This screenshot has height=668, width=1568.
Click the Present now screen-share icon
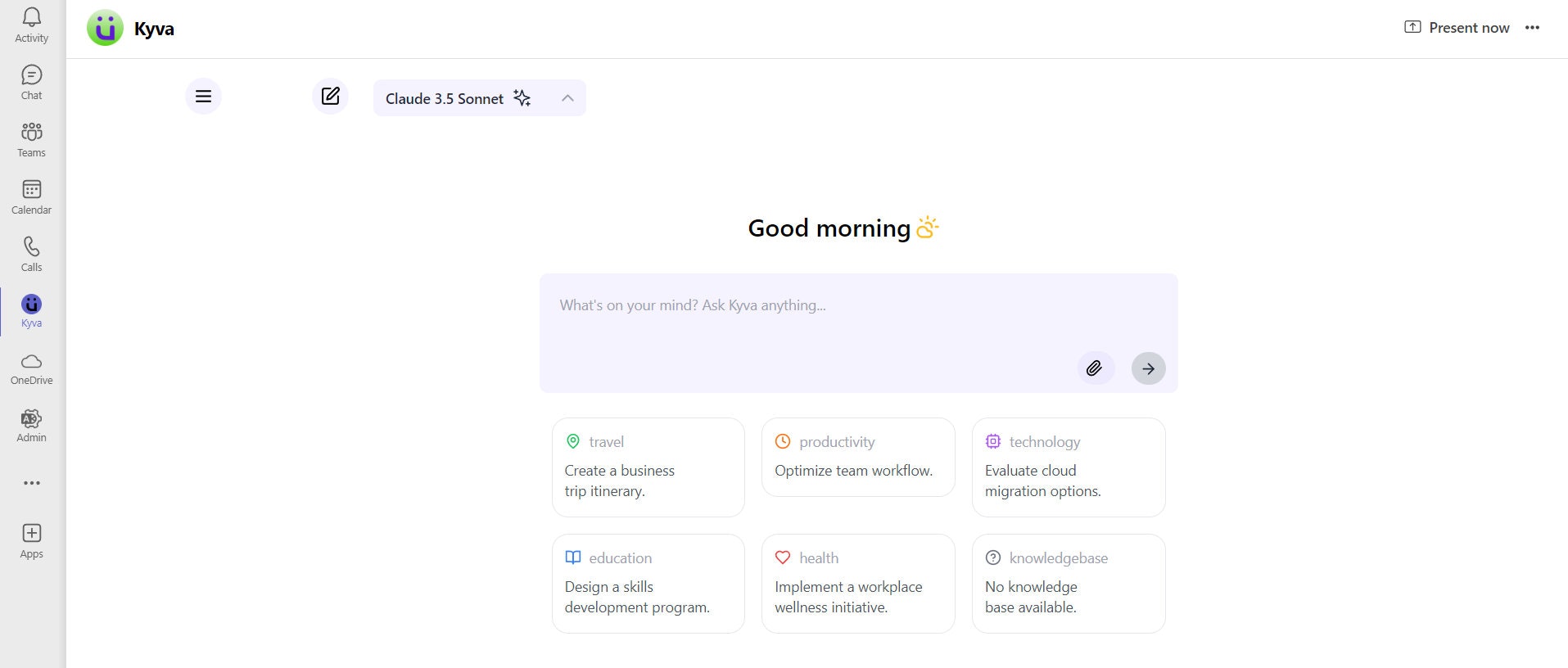coord(1412,27)
